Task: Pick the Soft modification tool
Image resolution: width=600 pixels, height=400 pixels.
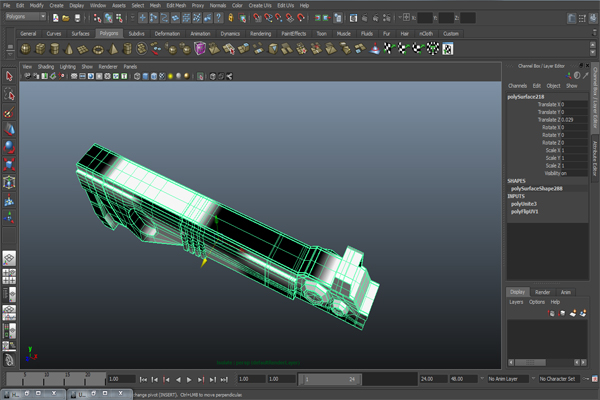Action: click(9, 200)
